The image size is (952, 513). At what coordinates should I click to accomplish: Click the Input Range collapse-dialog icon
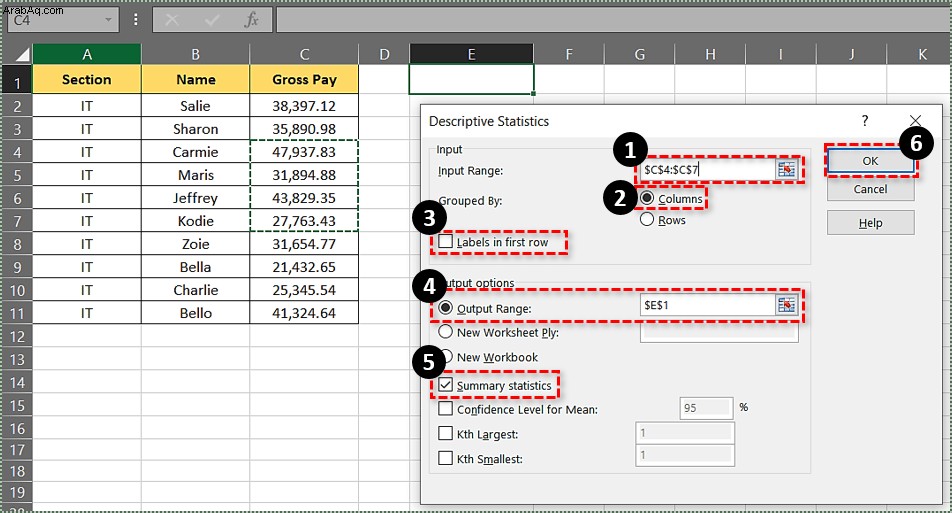(786, 169)
